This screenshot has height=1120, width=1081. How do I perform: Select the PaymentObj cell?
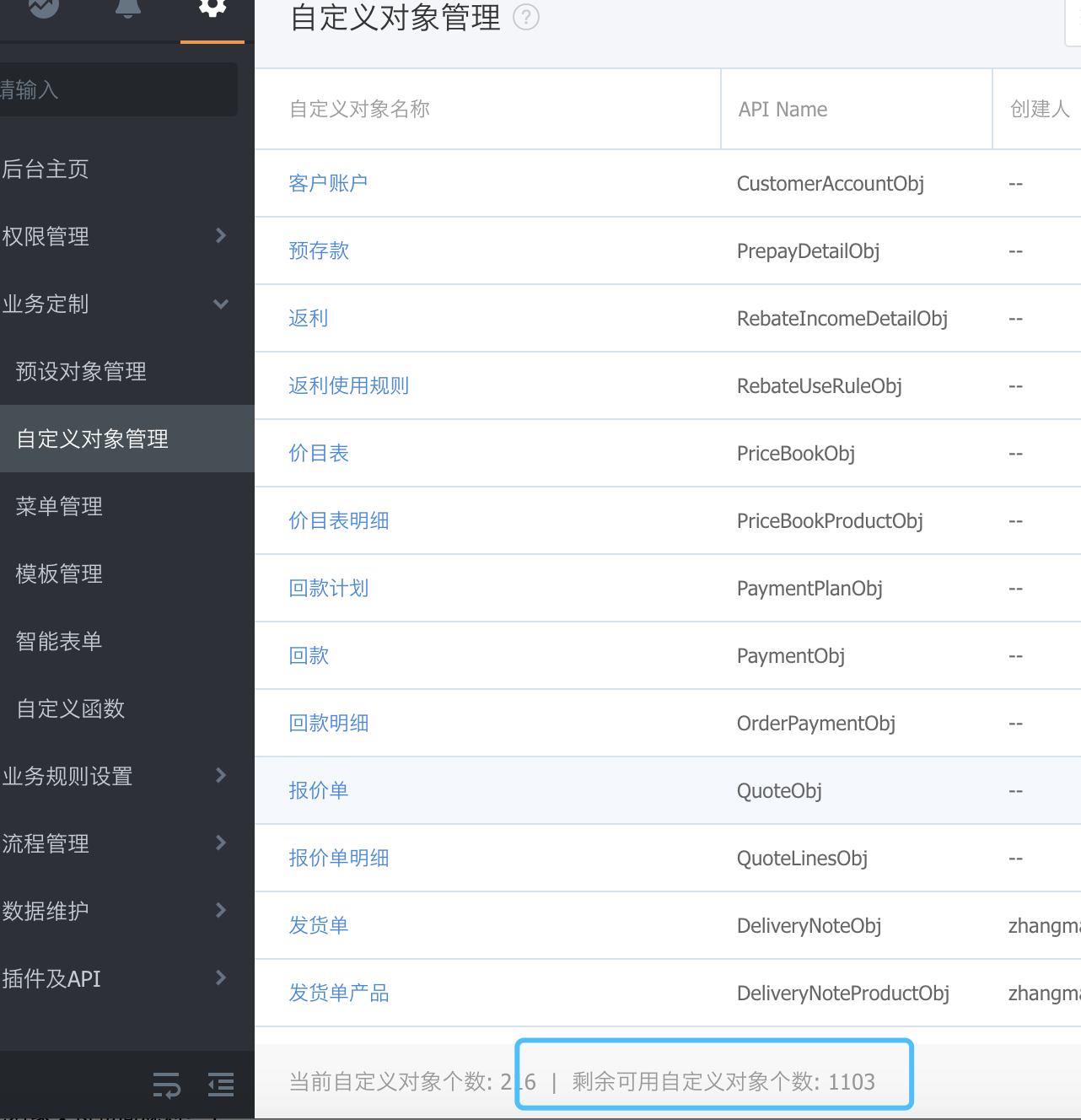pos(791,656)
